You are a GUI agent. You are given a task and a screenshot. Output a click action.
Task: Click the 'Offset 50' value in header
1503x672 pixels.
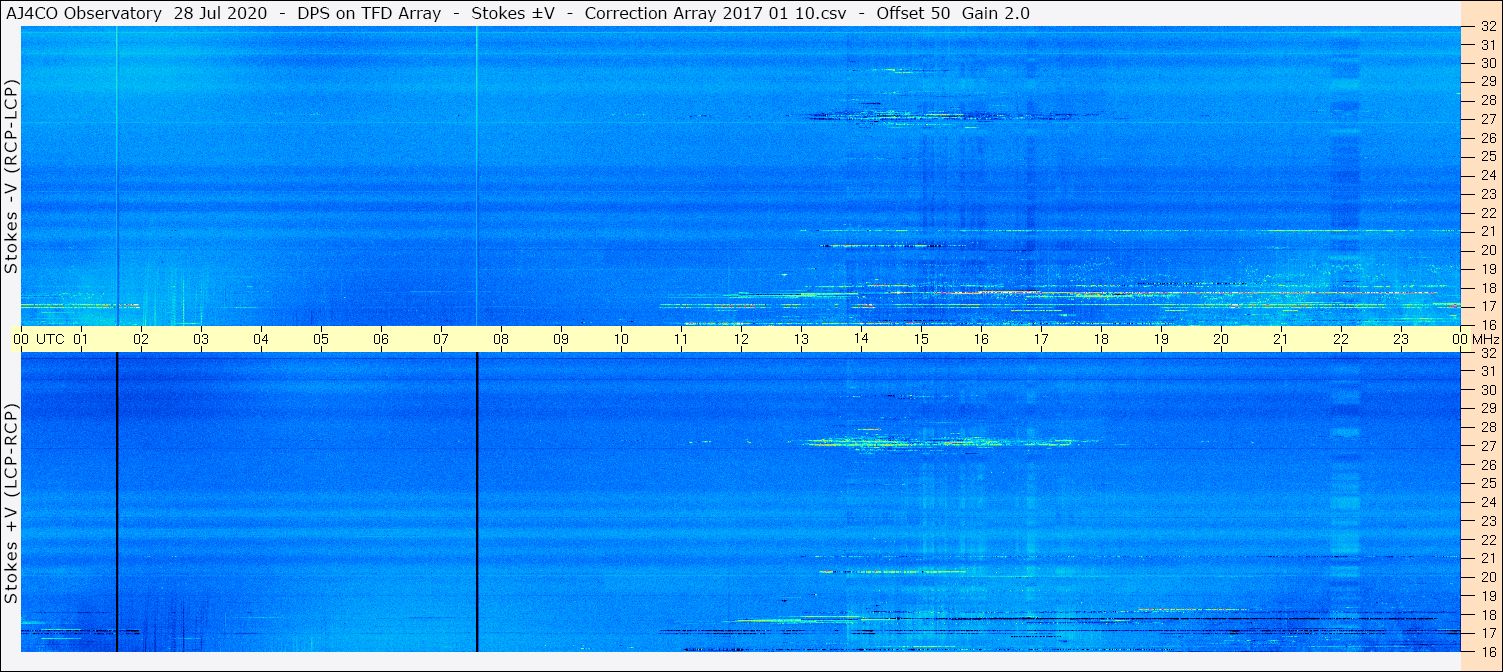click(912, 13)
